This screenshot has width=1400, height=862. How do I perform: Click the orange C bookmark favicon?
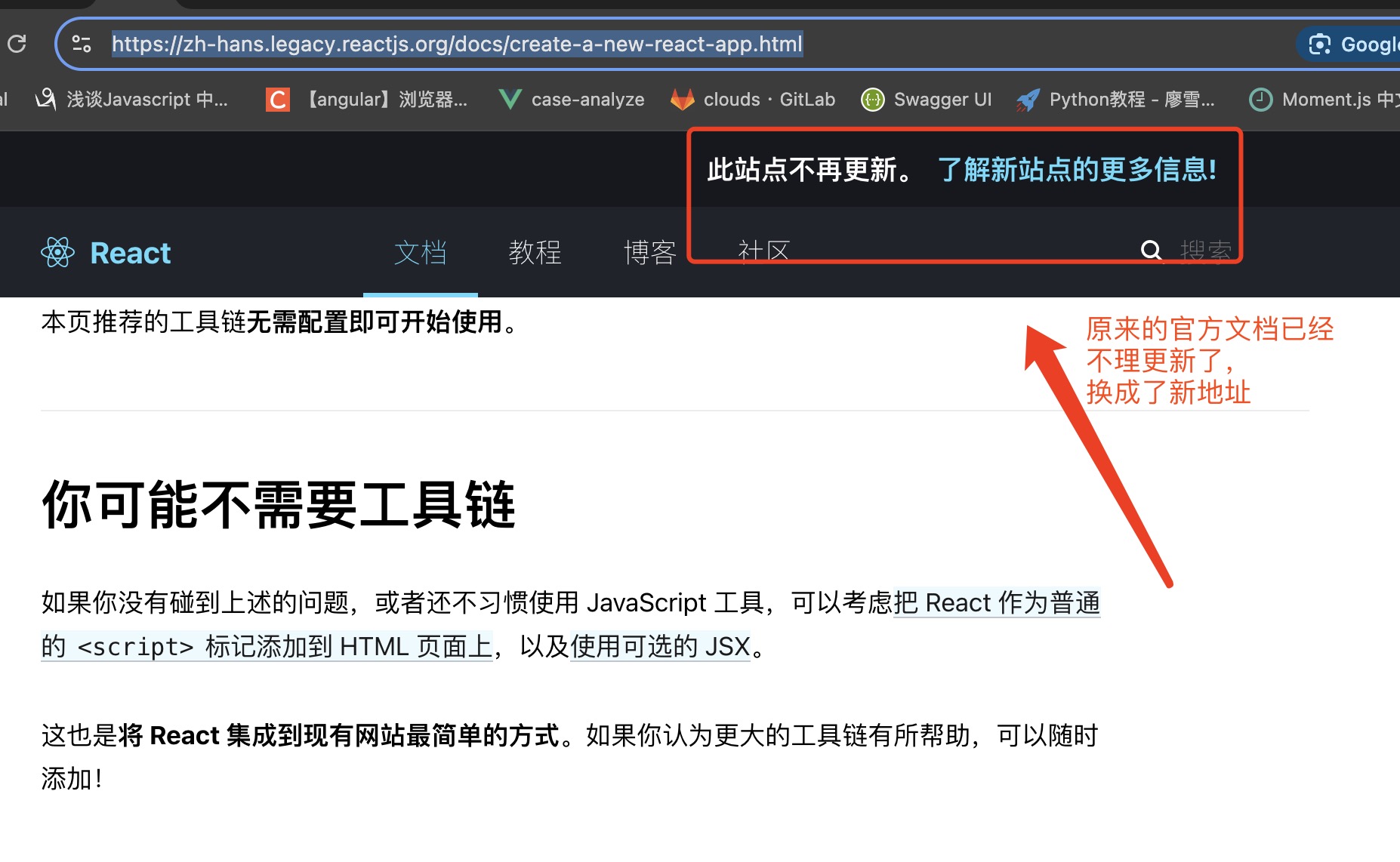click(278, 100)
